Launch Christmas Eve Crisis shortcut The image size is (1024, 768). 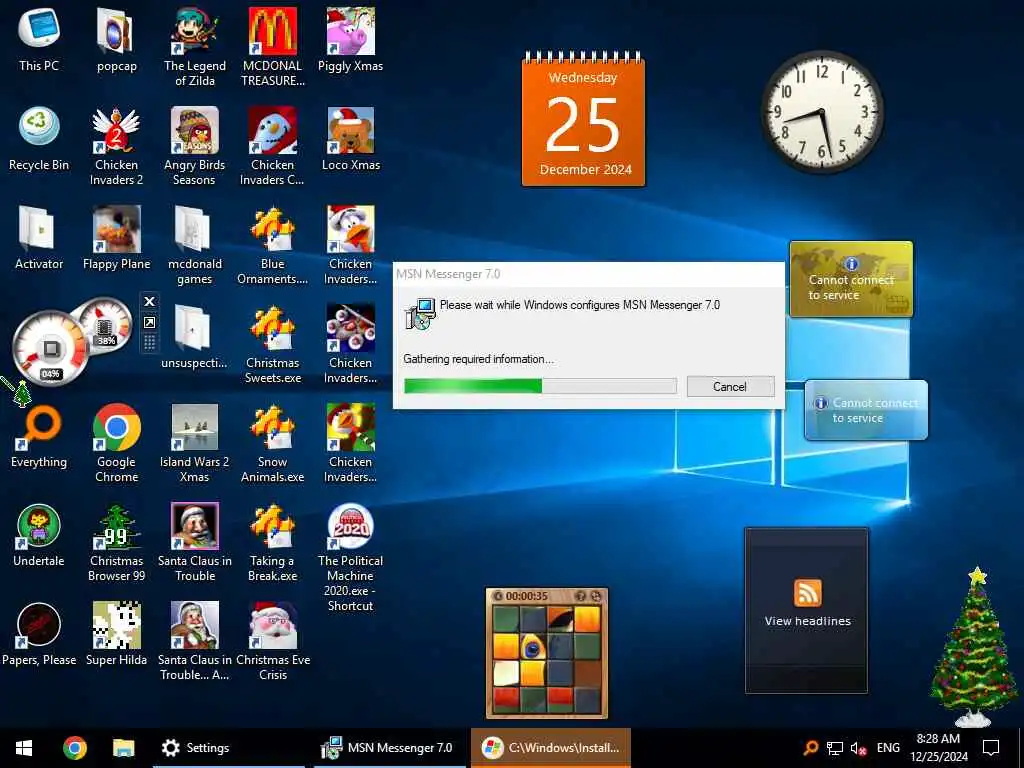pos(272,641)
